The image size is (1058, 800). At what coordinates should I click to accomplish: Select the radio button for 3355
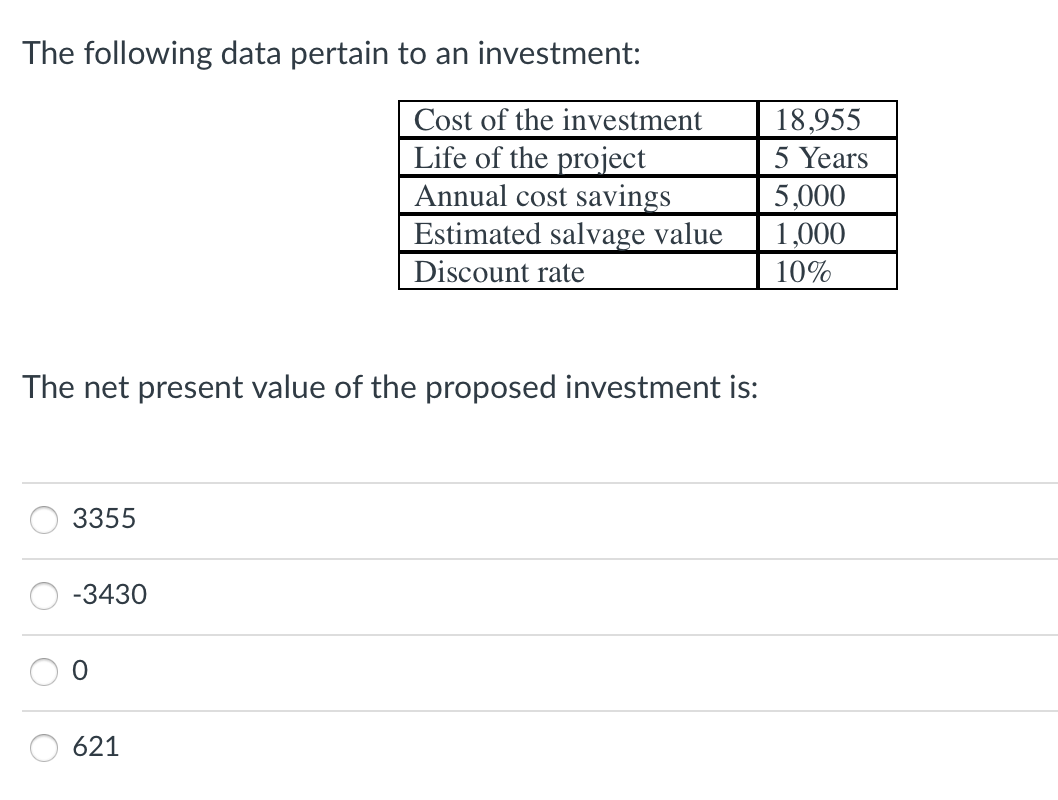click(45, 520)
